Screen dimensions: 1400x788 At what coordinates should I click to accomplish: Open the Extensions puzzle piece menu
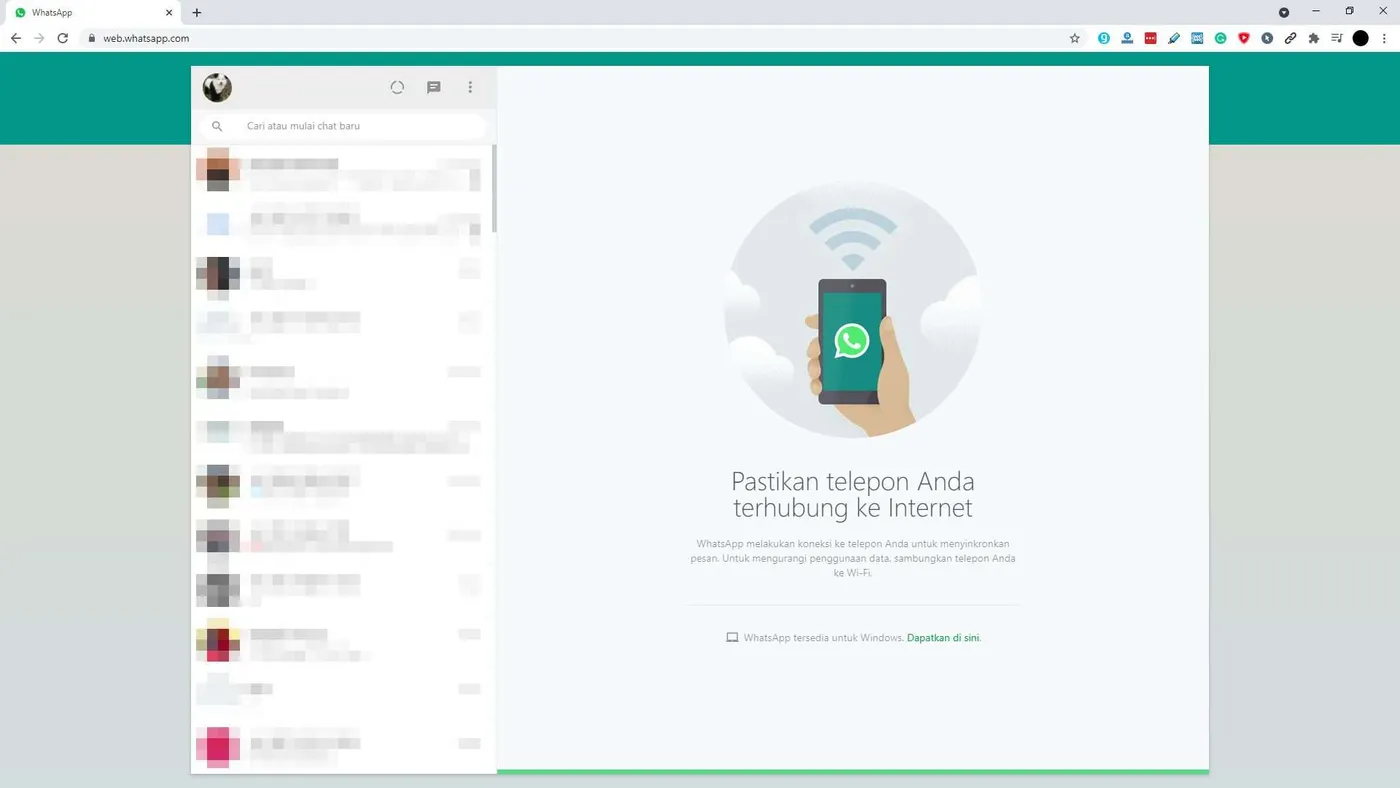(1314, 38)
